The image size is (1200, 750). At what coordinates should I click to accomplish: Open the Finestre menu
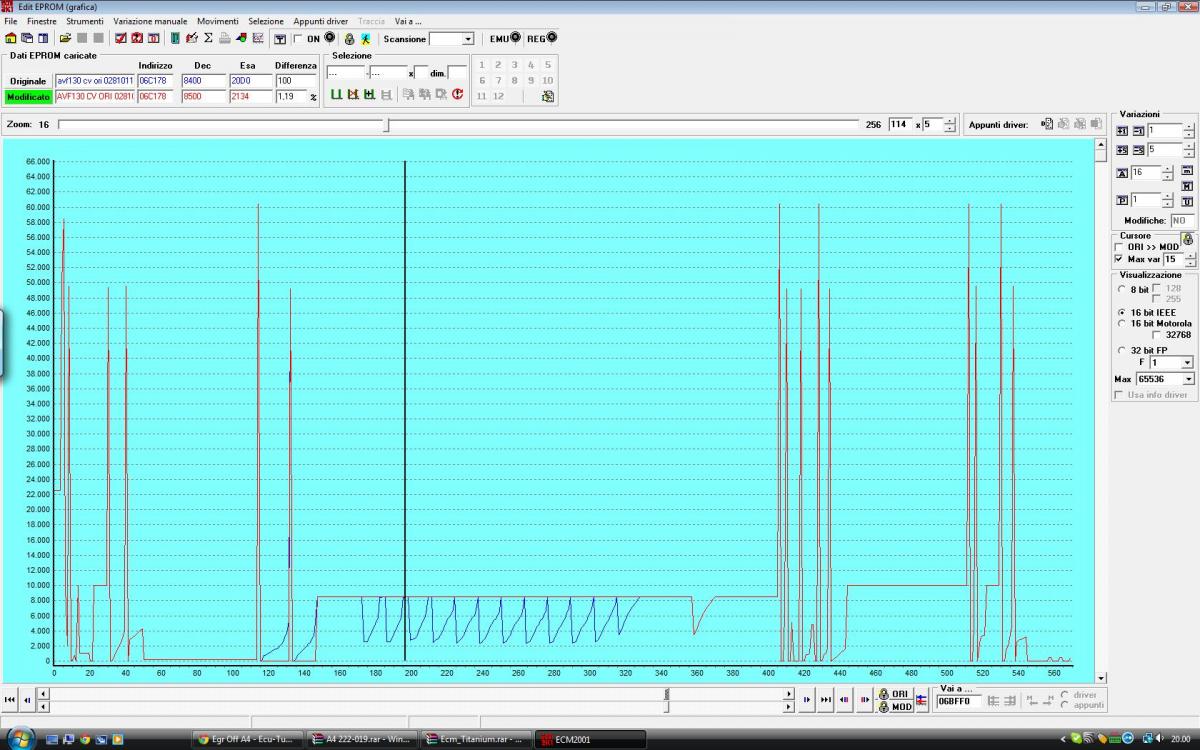coord(42,21)
